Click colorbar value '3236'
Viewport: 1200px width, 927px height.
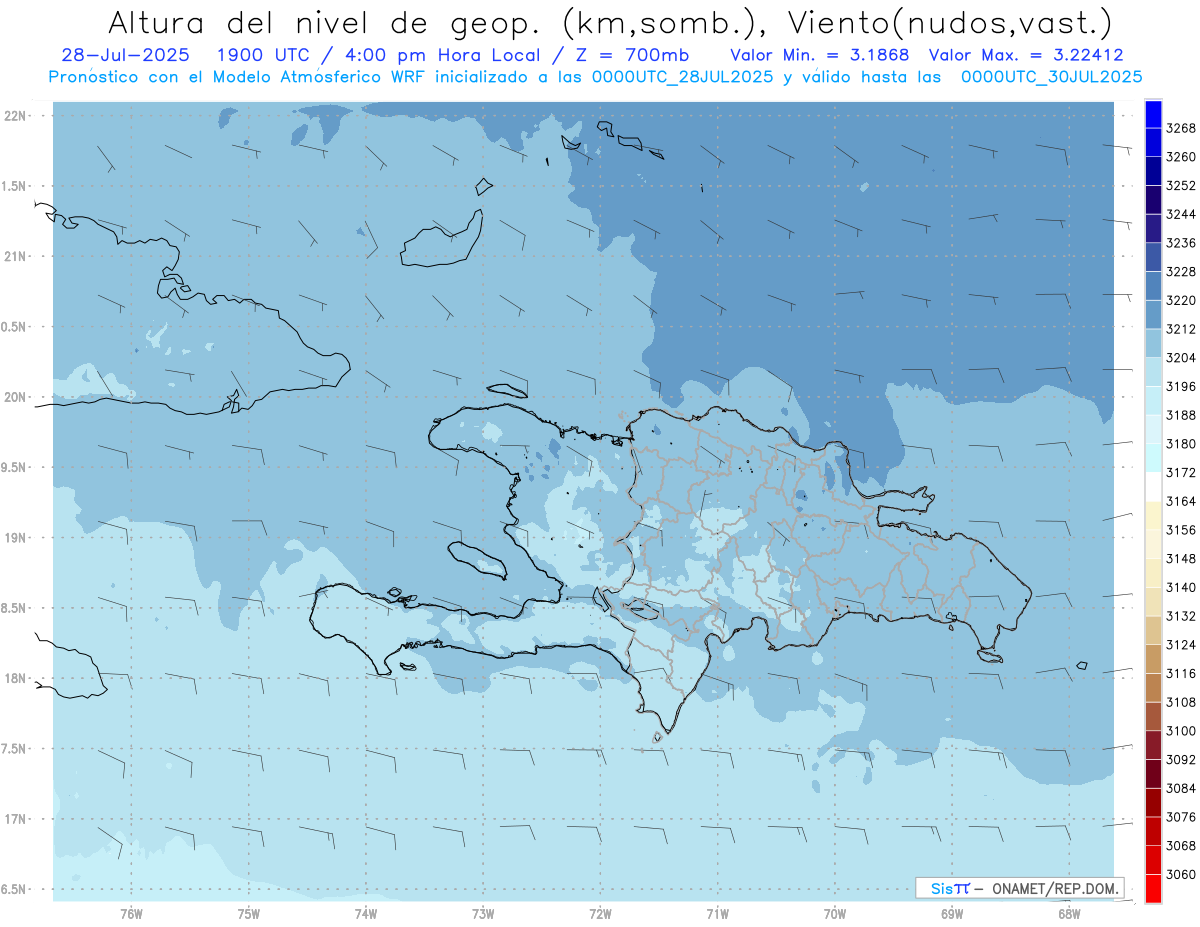click(x=1181, y=243)
